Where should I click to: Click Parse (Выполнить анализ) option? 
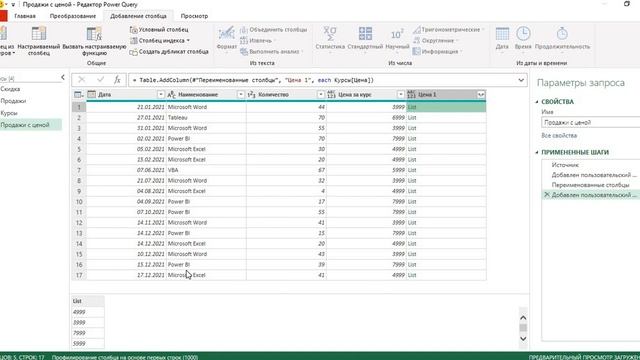pyautogui.click(x=271, y=52)
